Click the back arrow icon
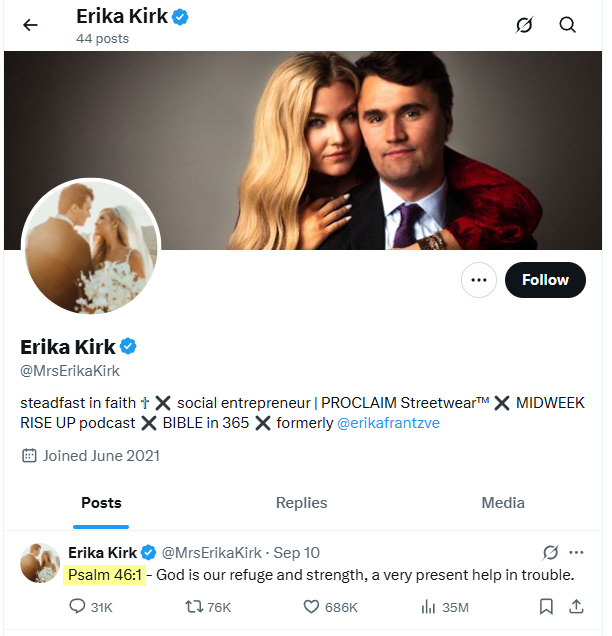612x636 pixels. 30,25
